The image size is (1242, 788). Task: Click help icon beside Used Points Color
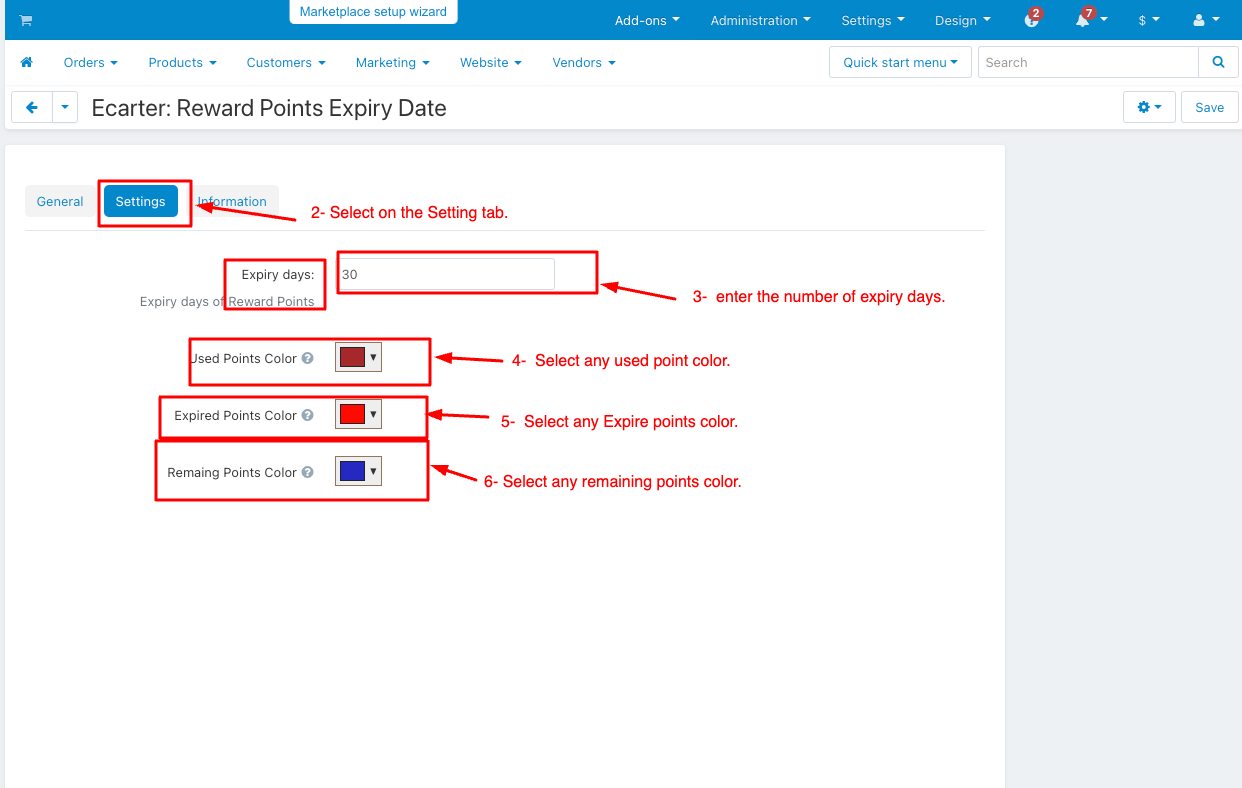point(308,358)
